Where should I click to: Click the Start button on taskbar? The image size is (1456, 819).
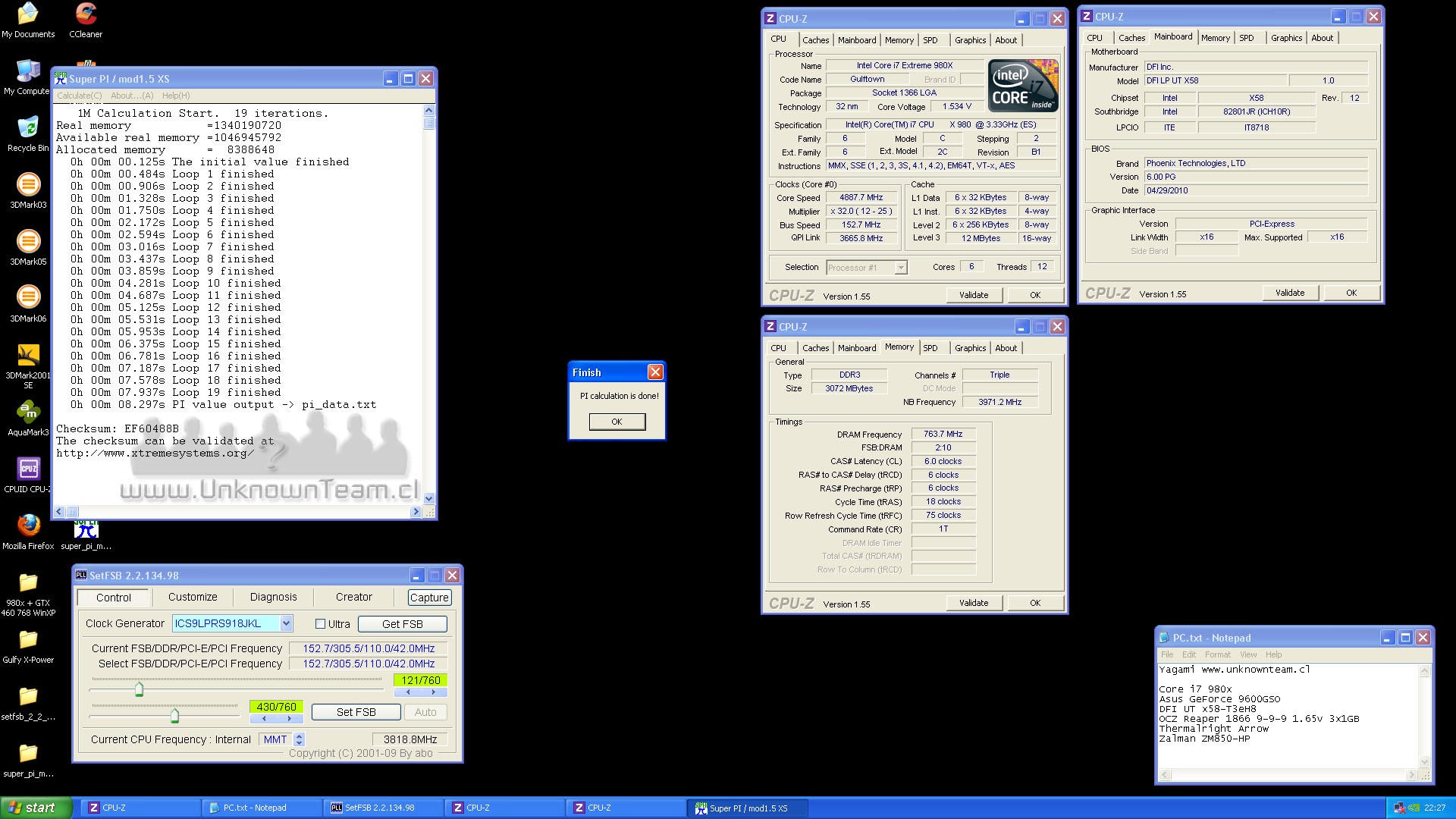[x=36, y=808]
